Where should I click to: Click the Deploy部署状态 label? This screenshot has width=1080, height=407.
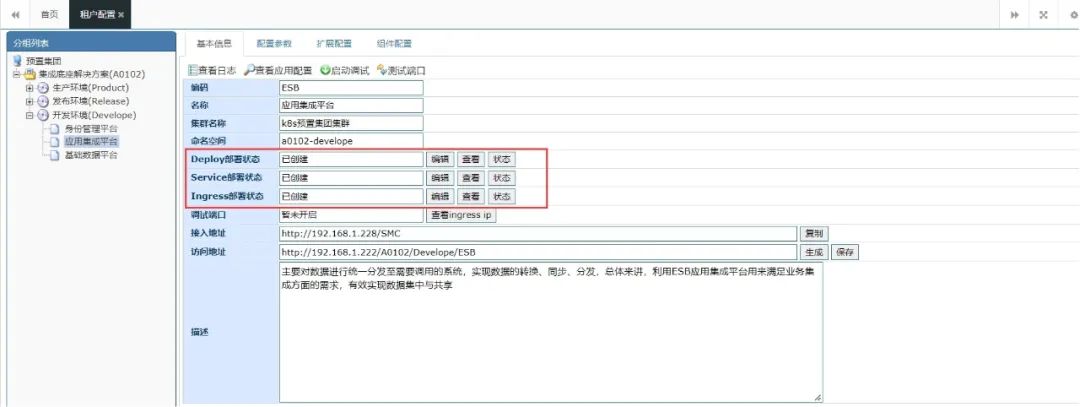point(227,159)
